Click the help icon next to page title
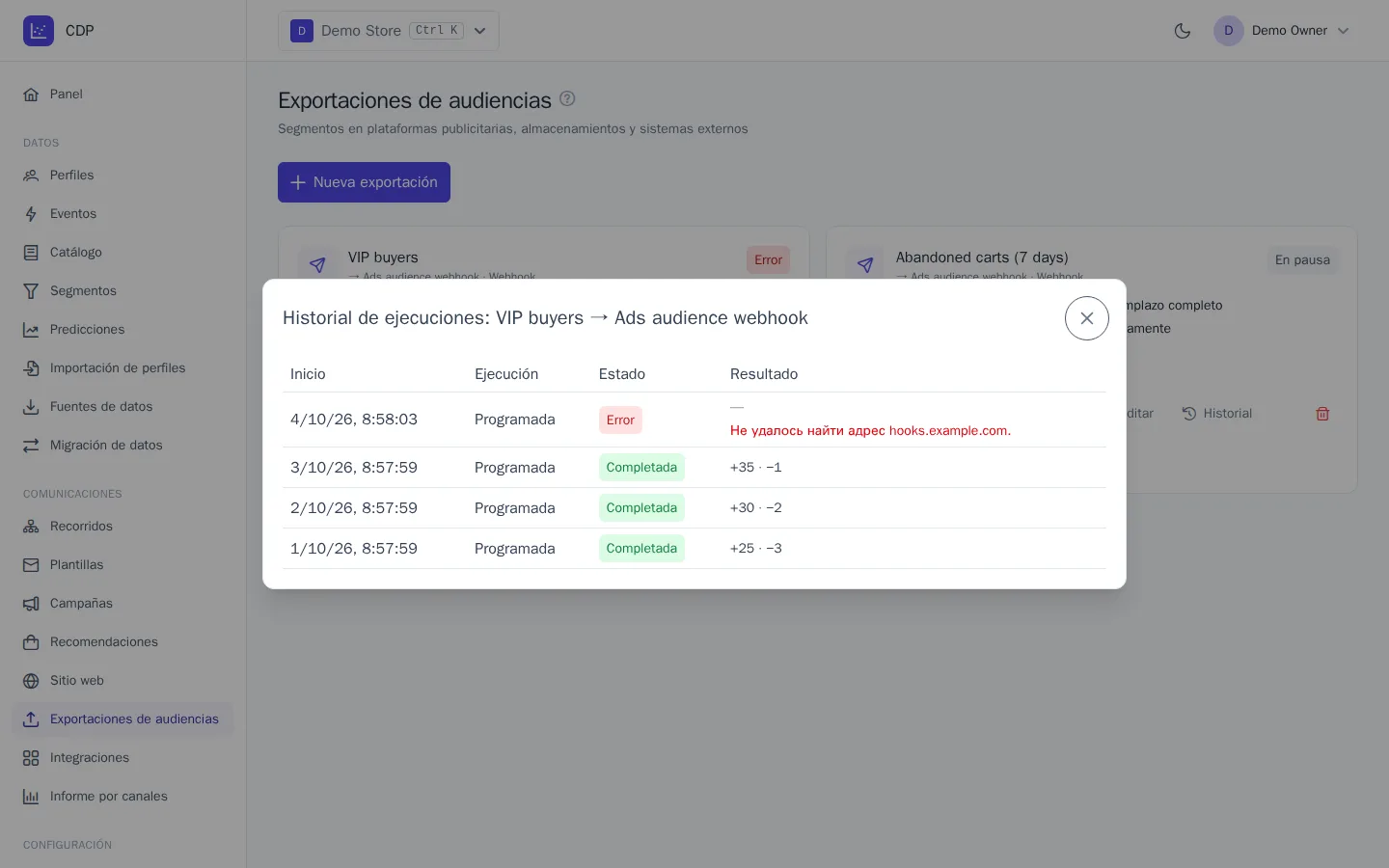1389x868 pixels. coord(567,98)
